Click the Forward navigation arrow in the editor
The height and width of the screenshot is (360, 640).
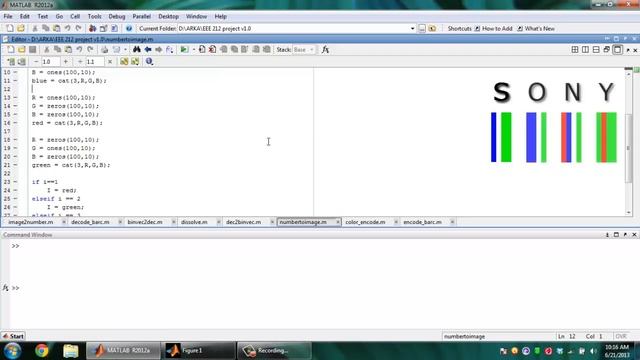point(158,49)
